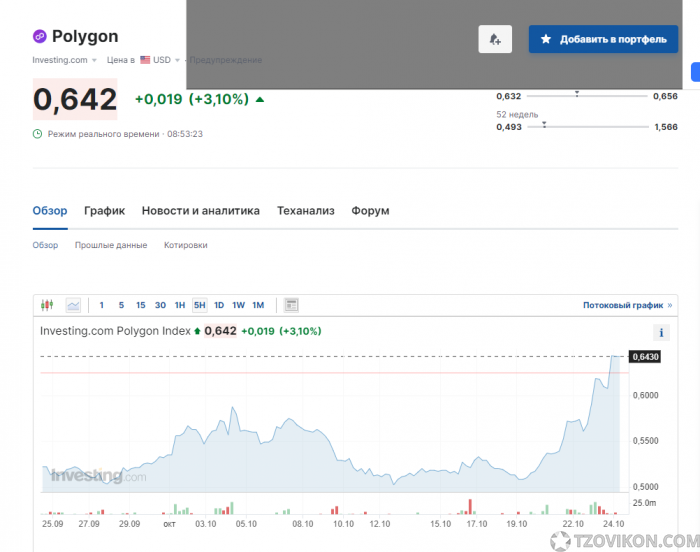Click the big 0,642 price value
This screenshot has height=552, width=700.
click(75, 99)
